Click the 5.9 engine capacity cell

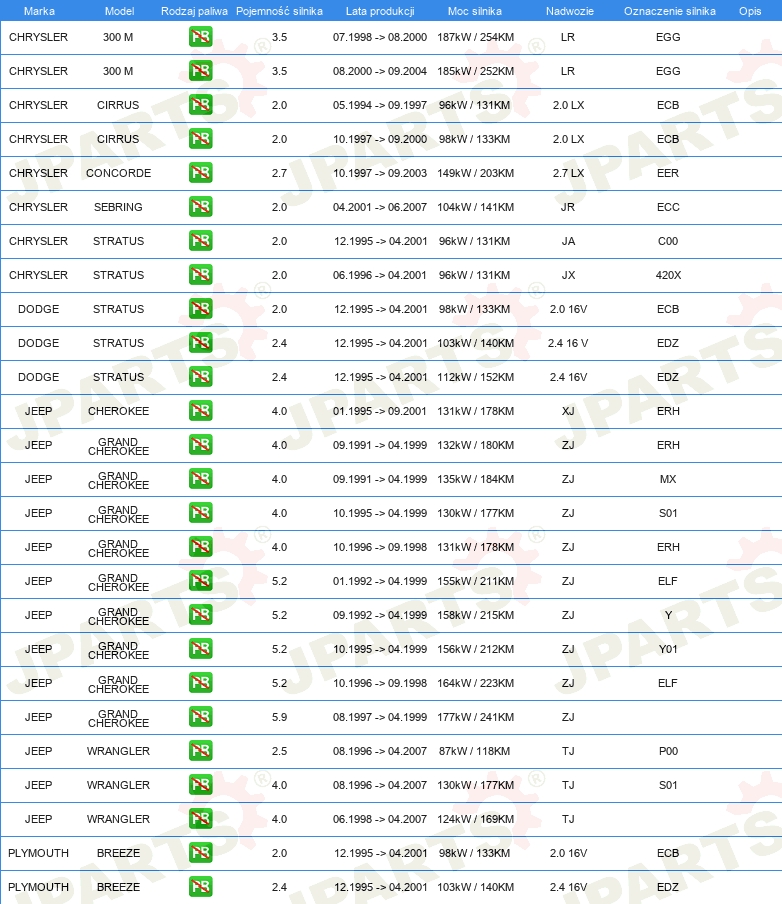(280, 717)
